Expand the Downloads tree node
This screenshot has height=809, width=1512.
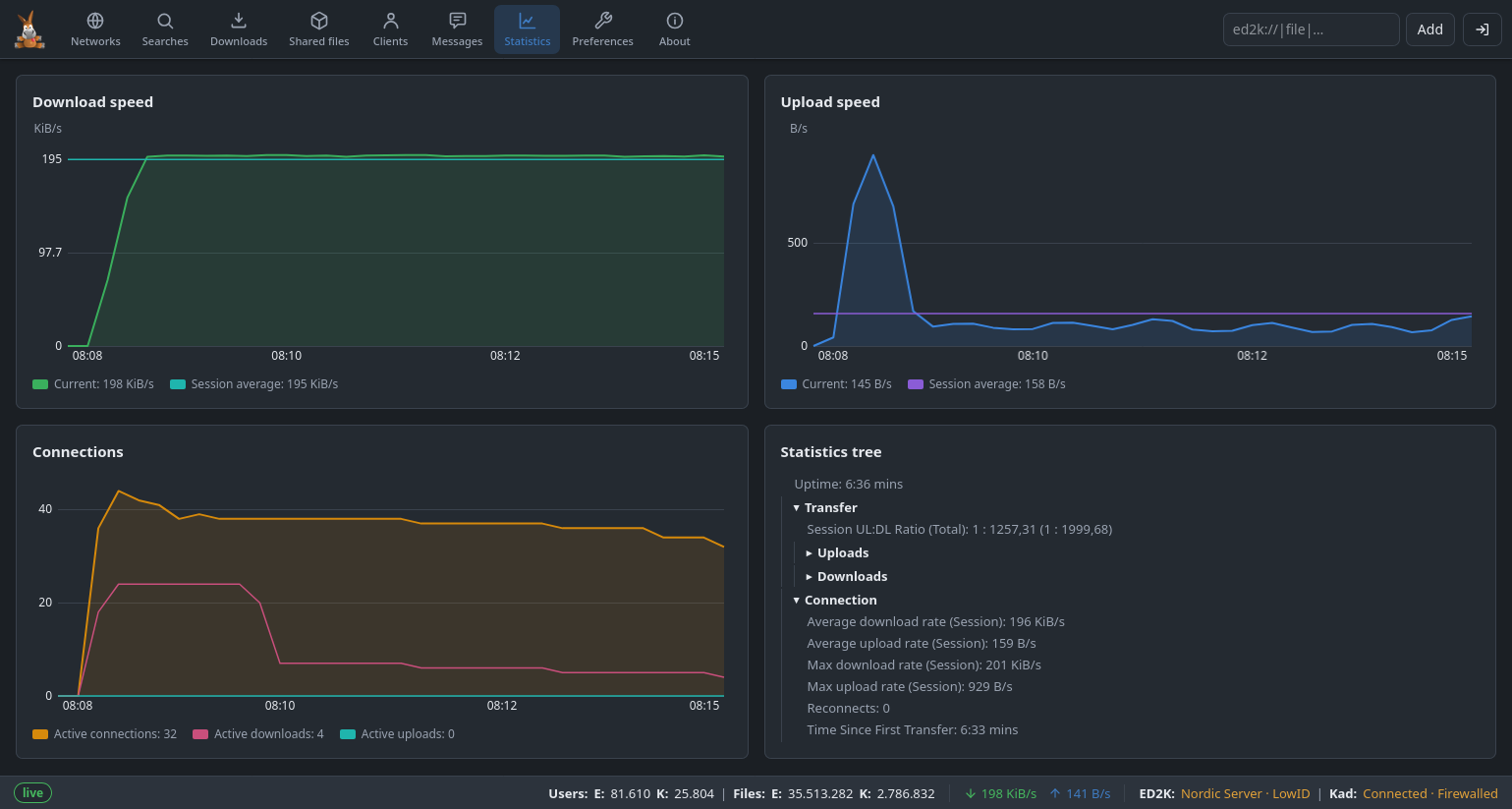[x=809, y=577]
